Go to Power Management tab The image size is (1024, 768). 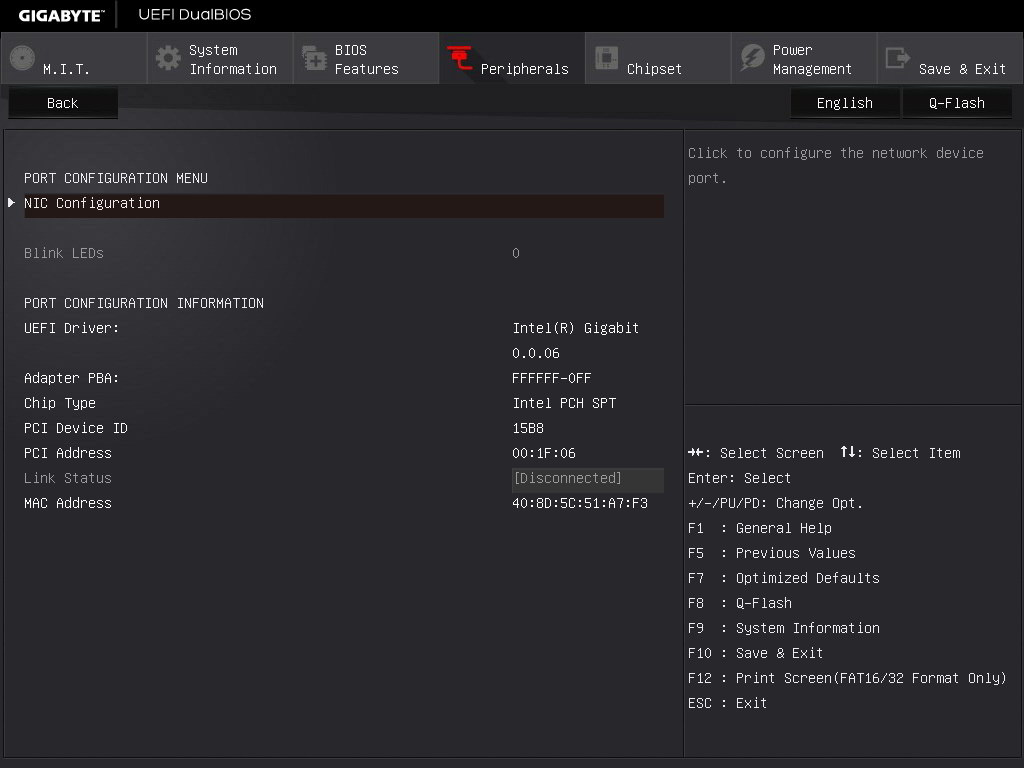(811, 59)
